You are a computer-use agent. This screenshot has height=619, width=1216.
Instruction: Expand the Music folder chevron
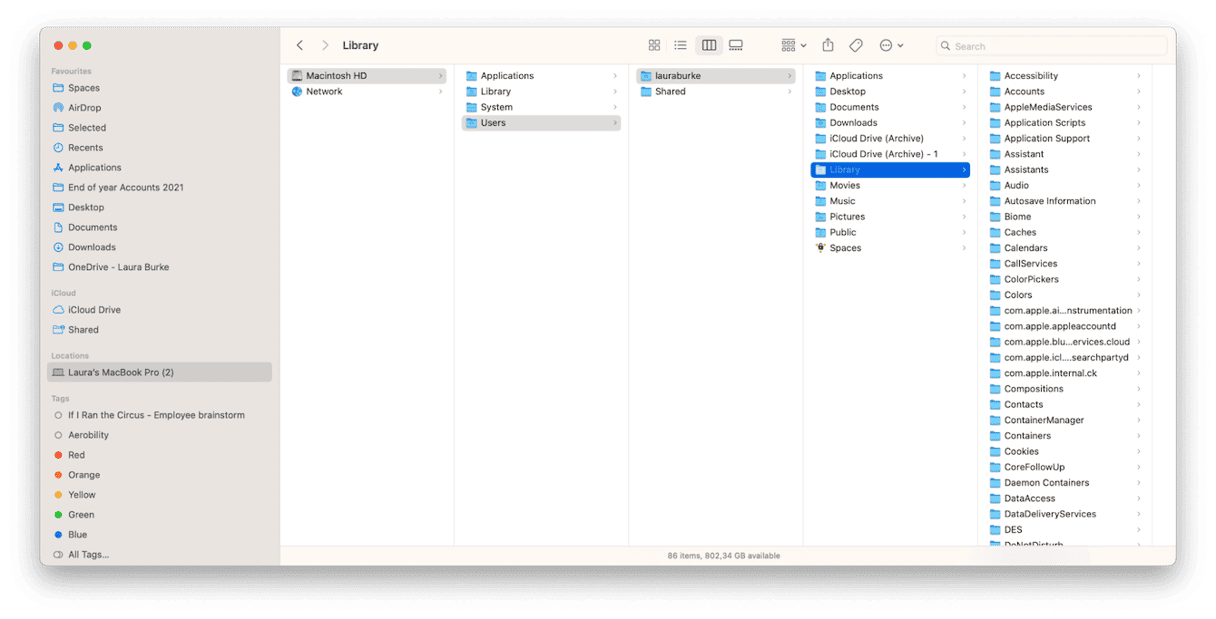click(963, 200)
